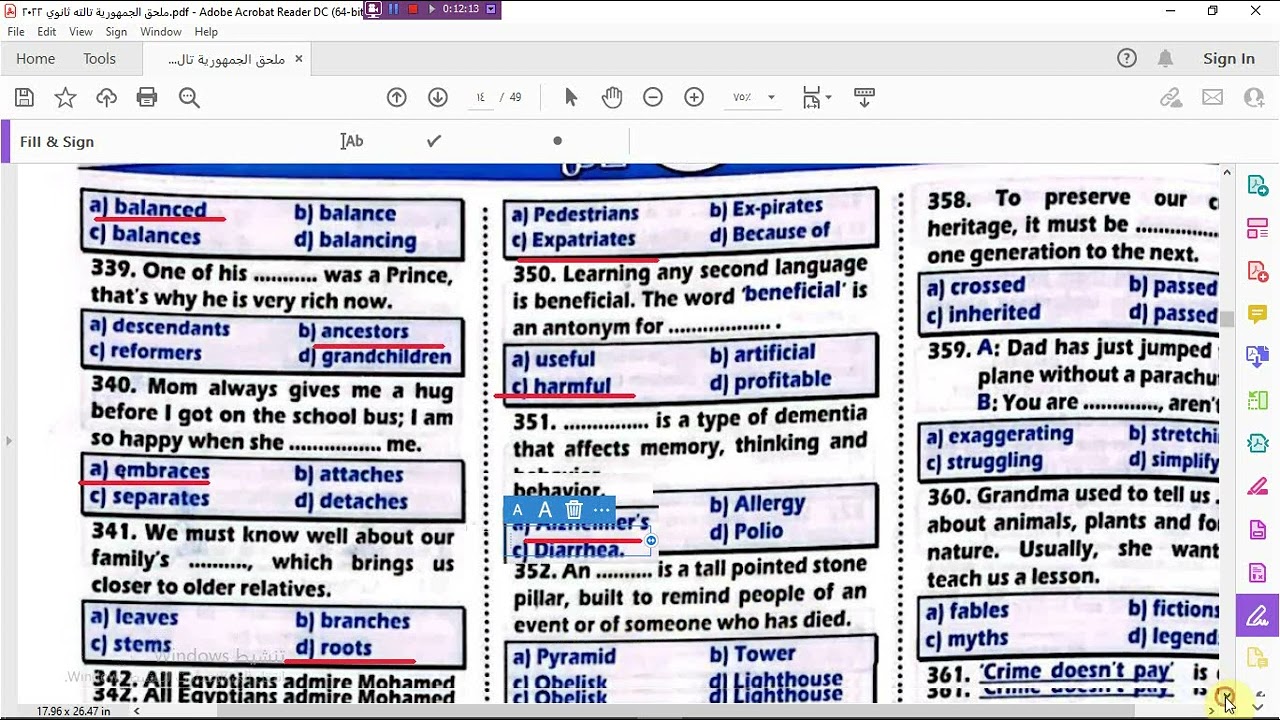
Task: Open the teal compress tool in right panel
Action: click(1257, 443)
